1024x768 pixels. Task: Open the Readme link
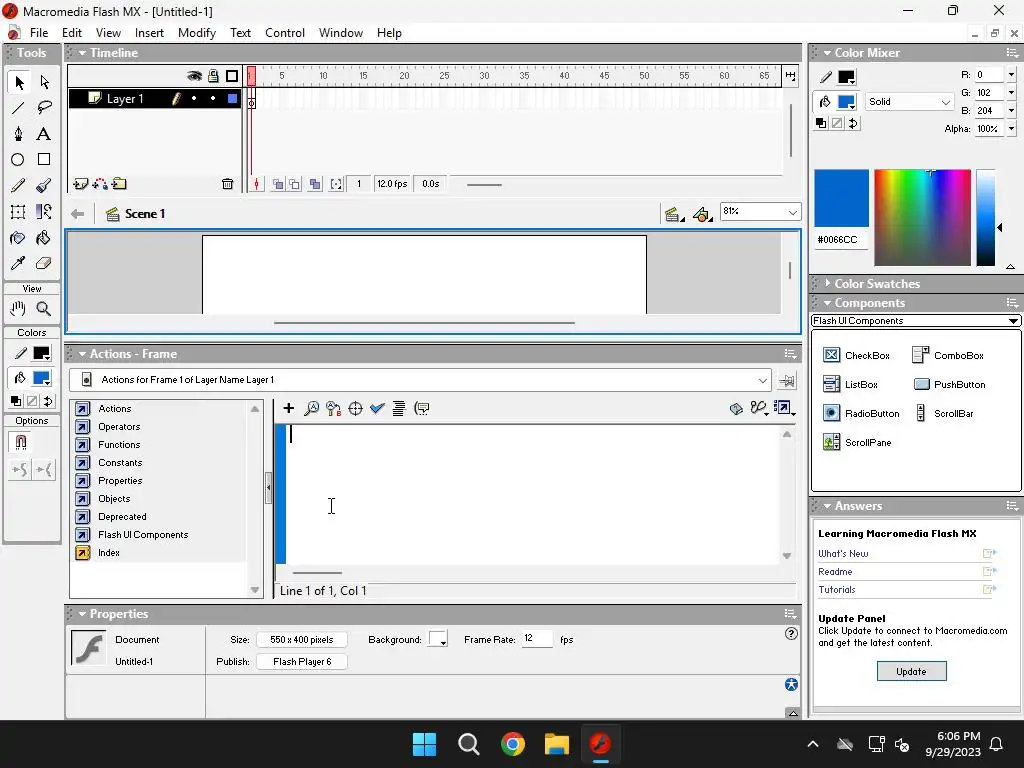click(x=835, y=572)
